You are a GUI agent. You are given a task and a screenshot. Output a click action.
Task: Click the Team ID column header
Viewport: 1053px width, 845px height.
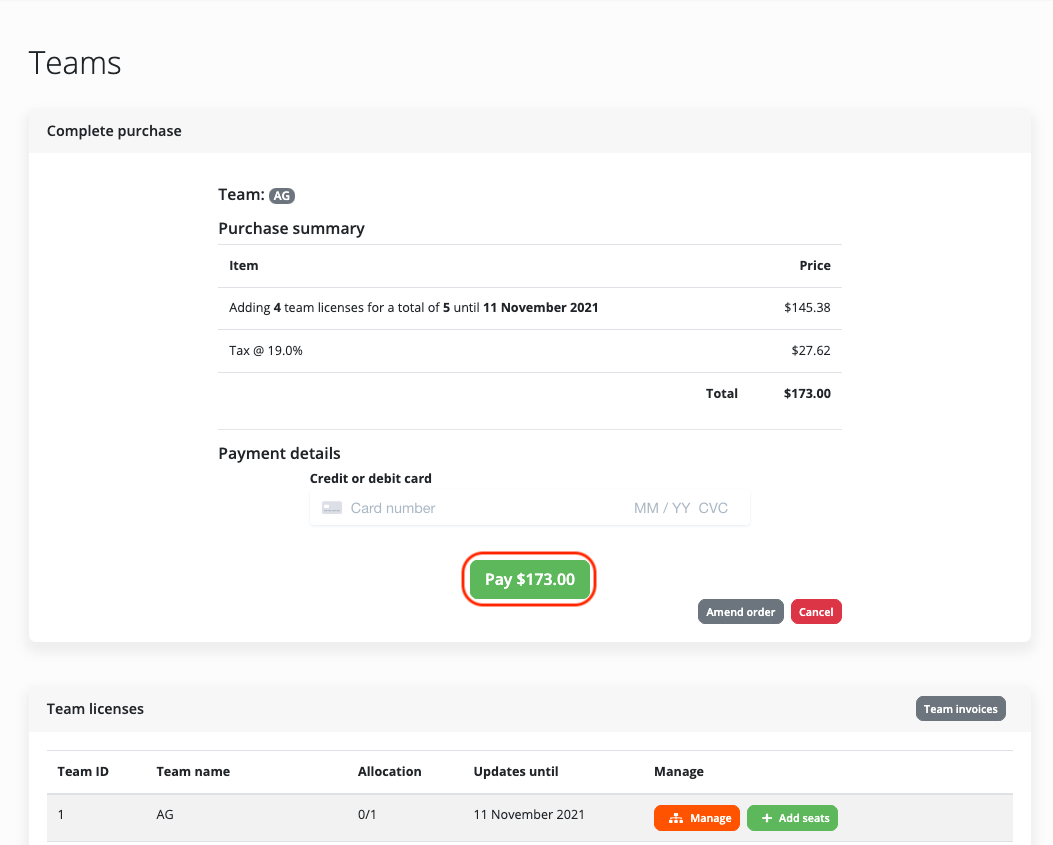83,772
